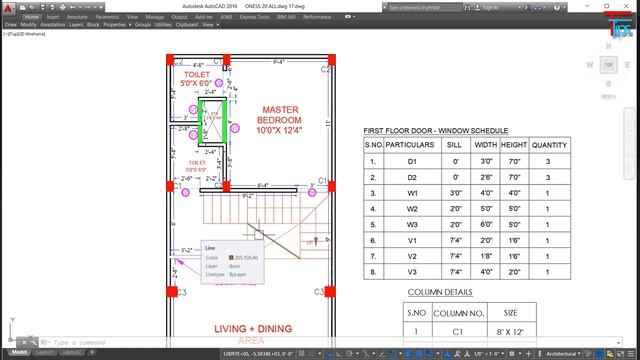Click the Plot printer icon
Viewport: 640px width, 360px height.
click(62, 7)
